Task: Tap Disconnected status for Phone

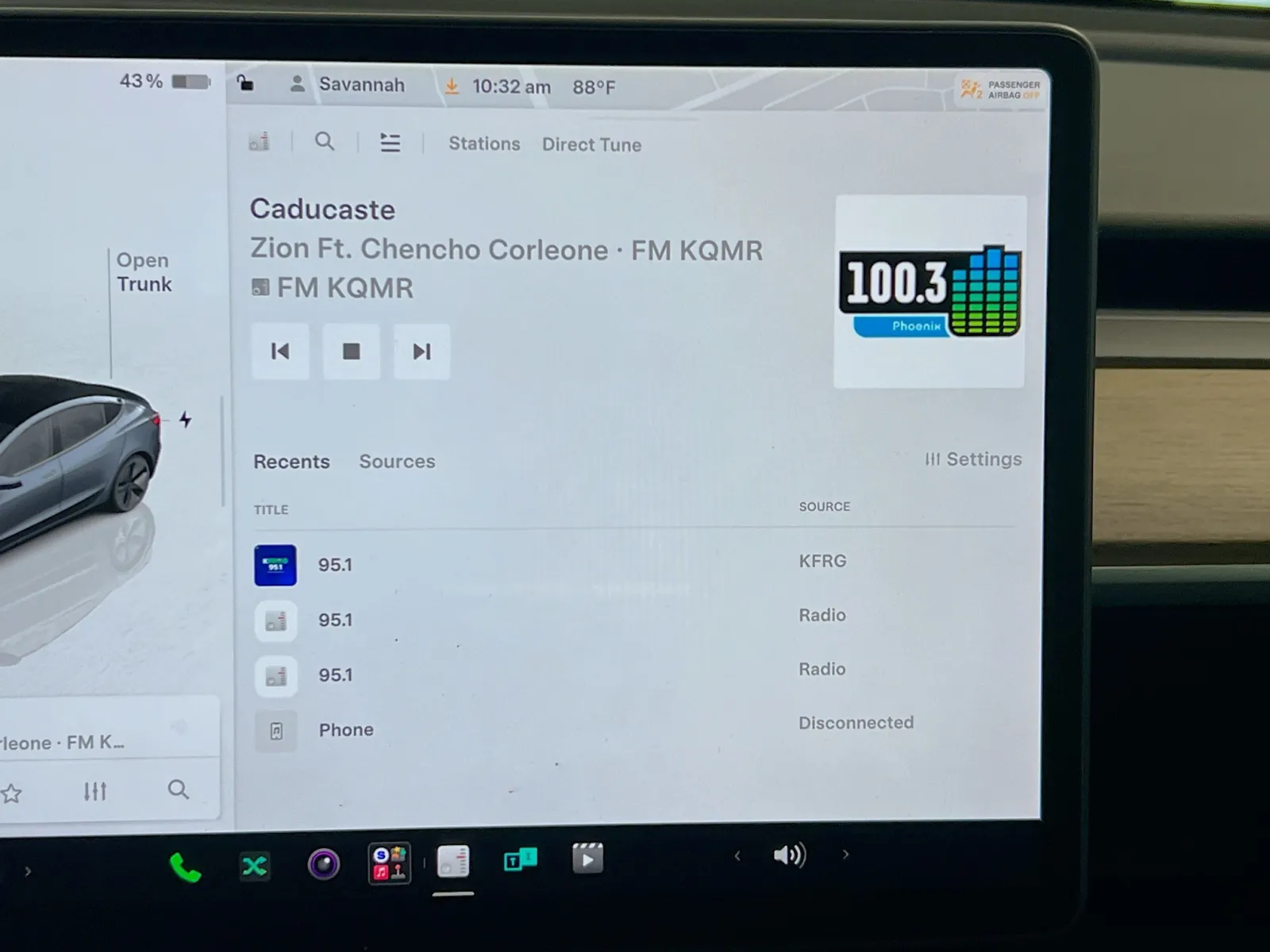Action: coord(856,723)
